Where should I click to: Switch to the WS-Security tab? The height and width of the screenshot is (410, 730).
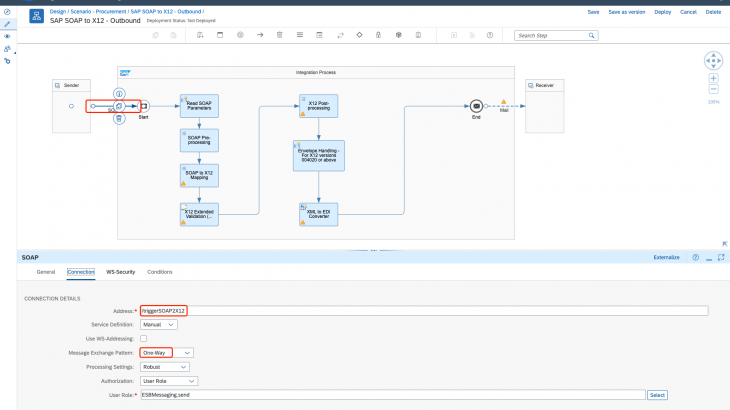[121, 272]
